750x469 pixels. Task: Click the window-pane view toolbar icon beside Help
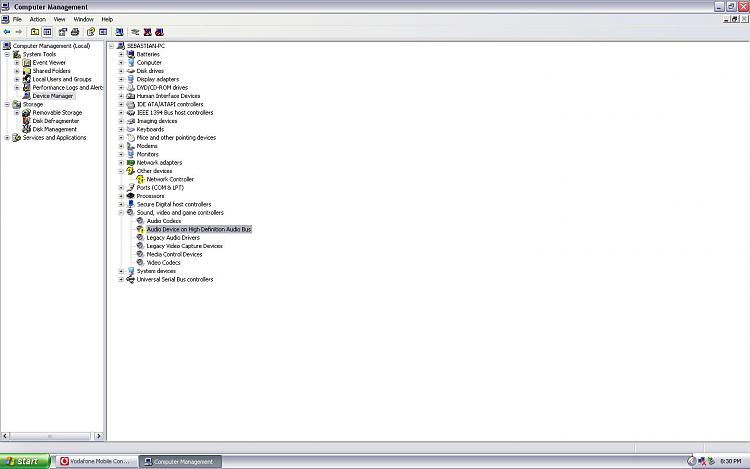[x=103, y=32]
